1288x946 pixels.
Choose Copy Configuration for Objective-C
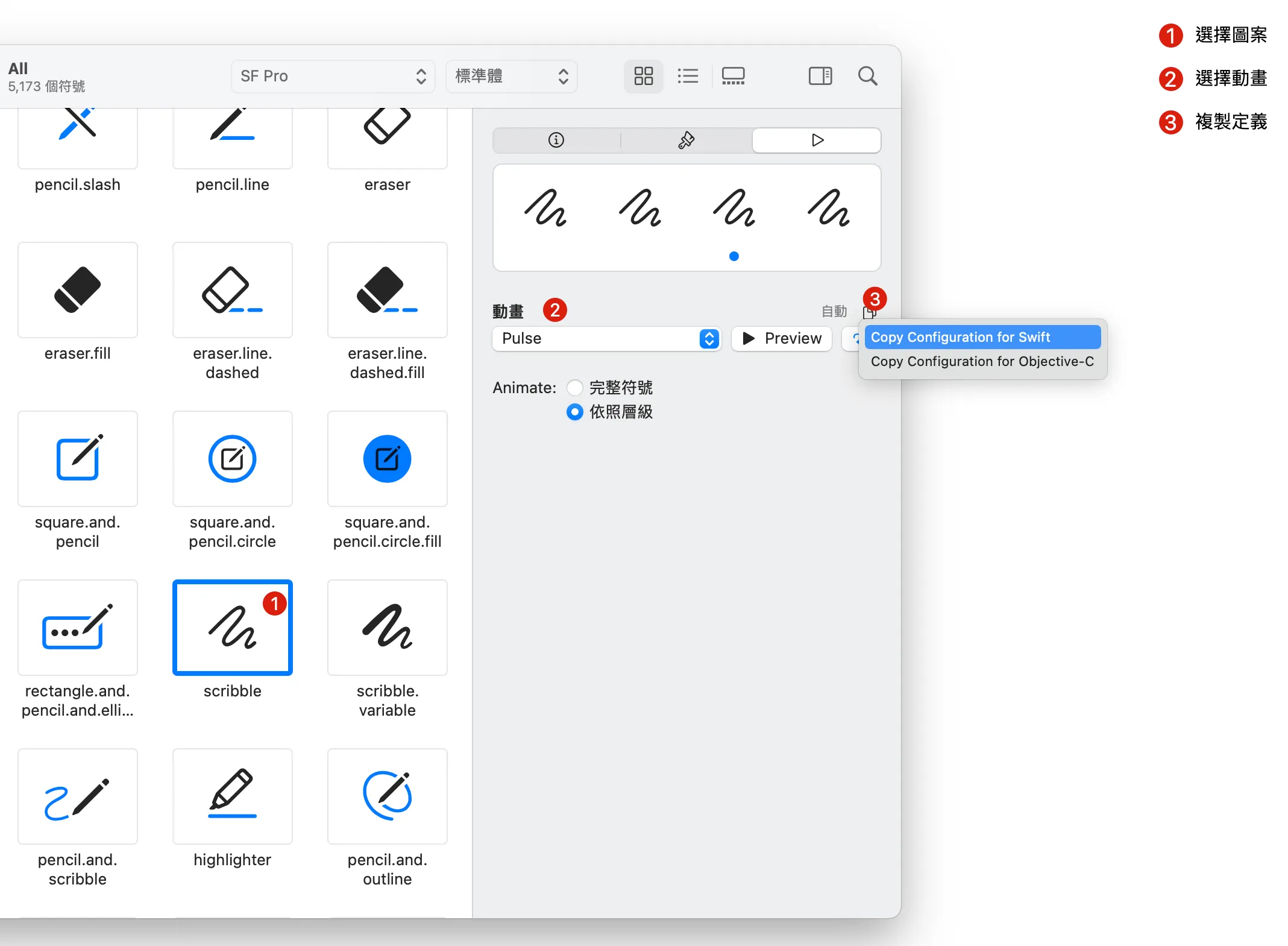[982, 361]
